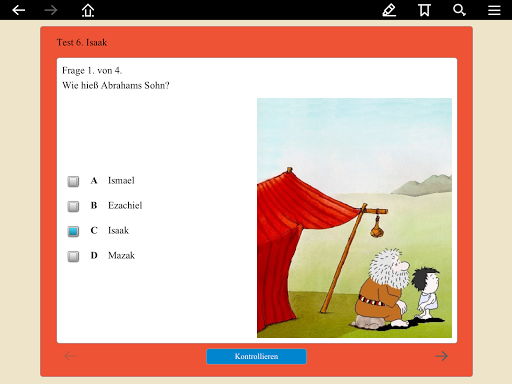Click the Ismael answer label
The height and width of the screenshot is (384, 512).
point(121,180)
